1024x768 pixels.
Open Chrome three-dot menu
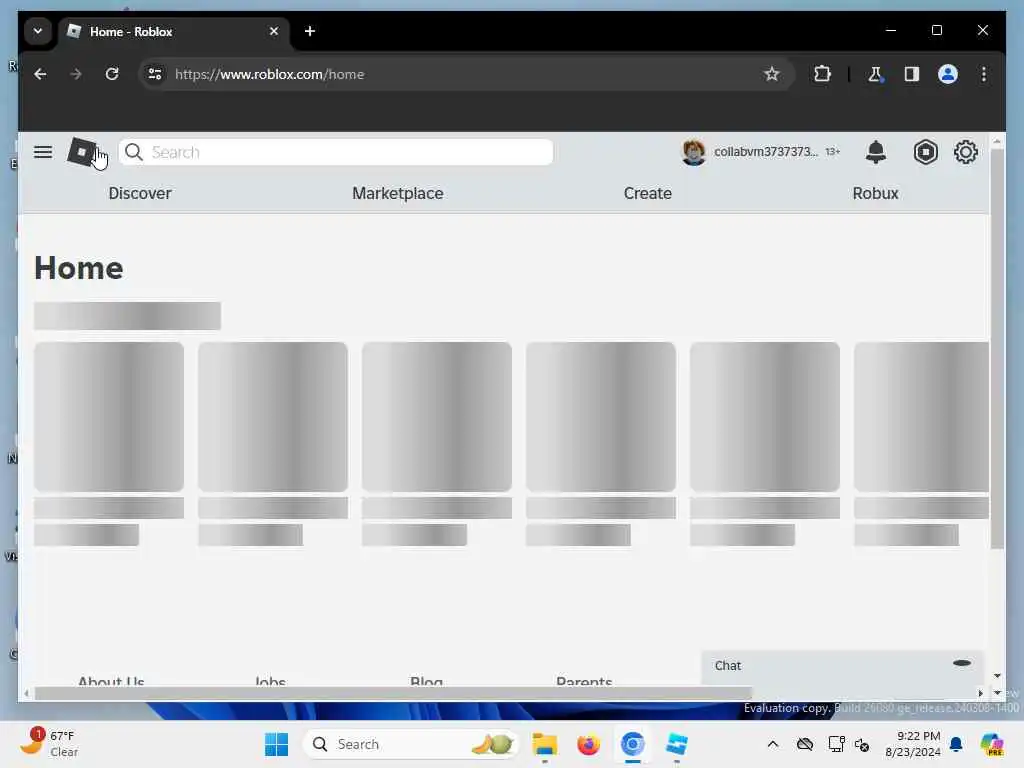click(984, 74)
